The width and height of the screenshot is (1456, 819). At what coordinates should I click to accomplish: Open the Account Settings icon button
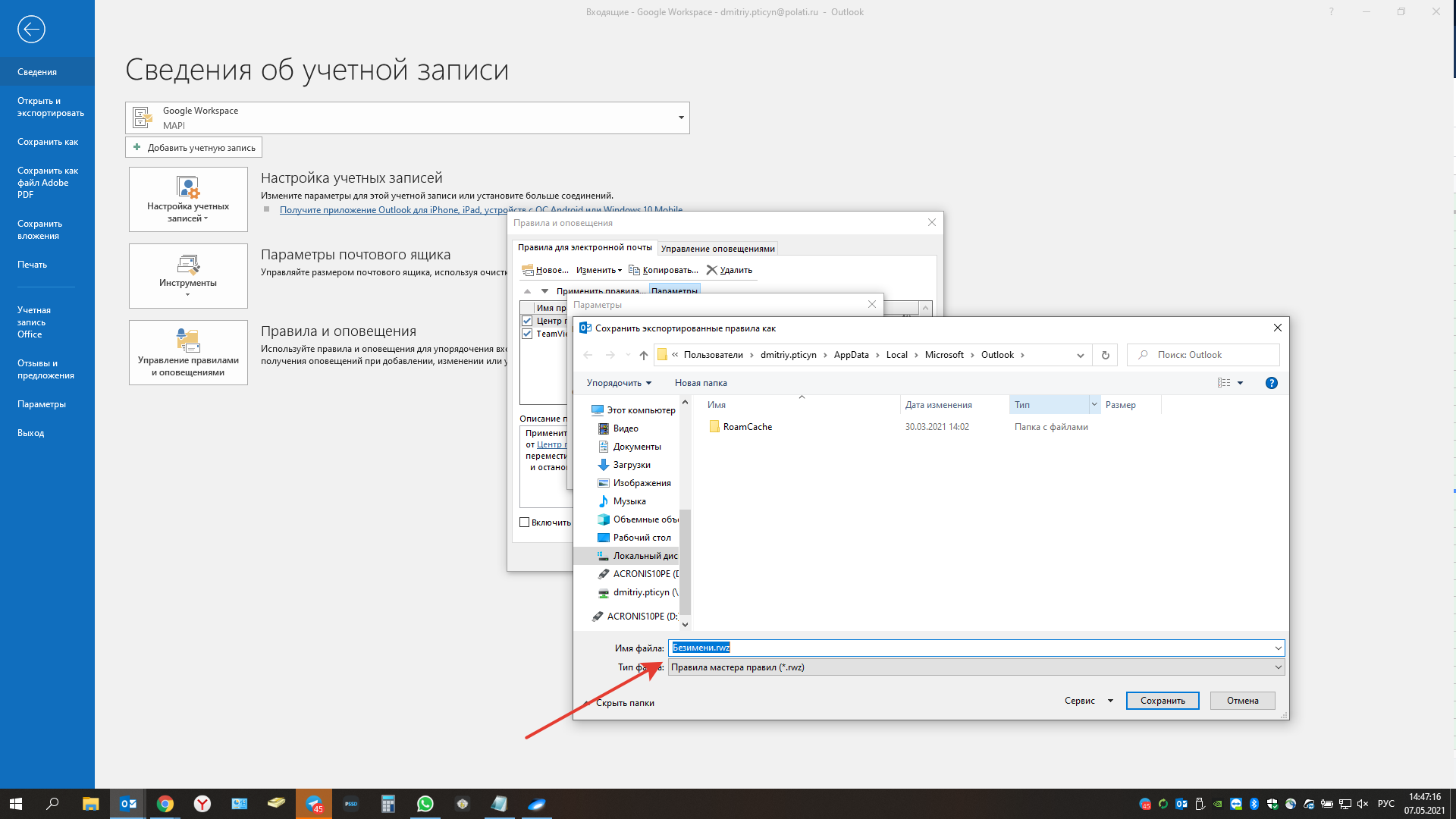pyautogui.click(x=188, y=199)
